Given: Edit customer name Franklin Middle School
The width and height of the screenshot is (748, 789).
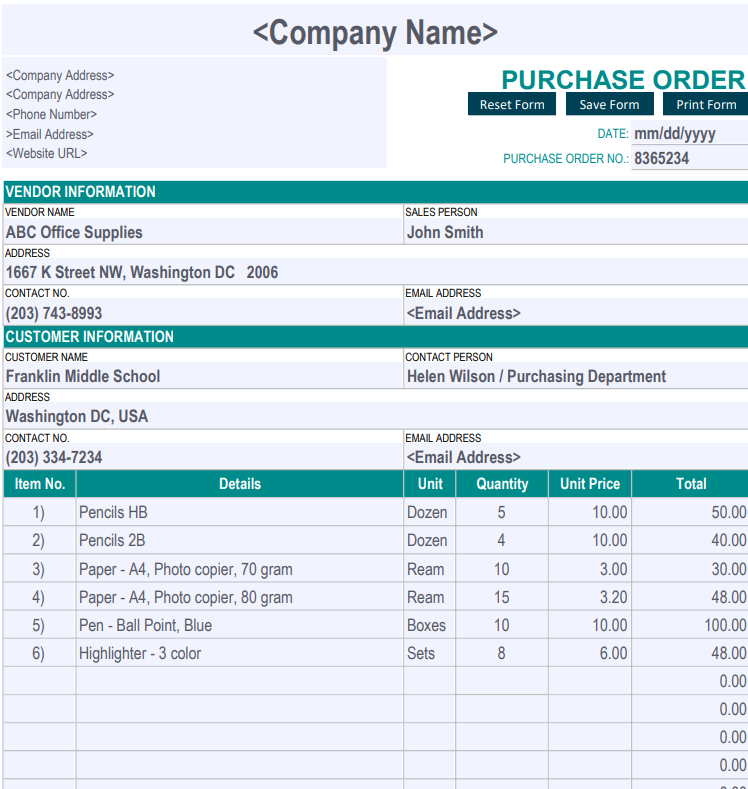Looking at the screenshot, I should click(x=203, y=375).
